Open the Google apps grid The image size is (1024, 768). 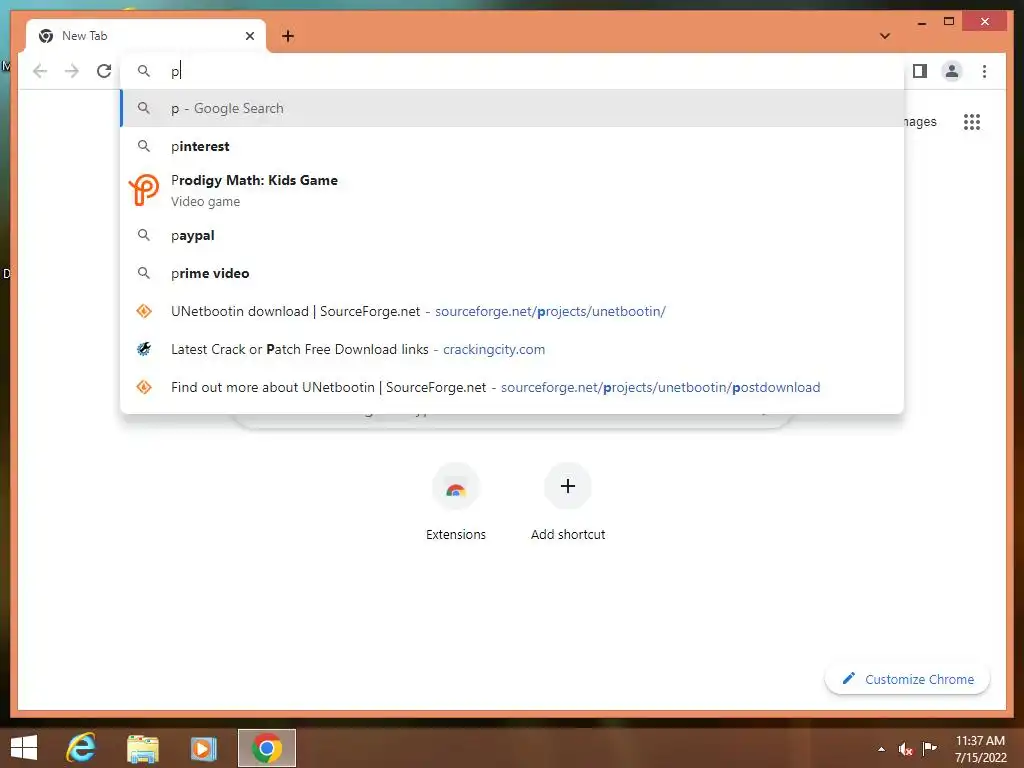972,121
